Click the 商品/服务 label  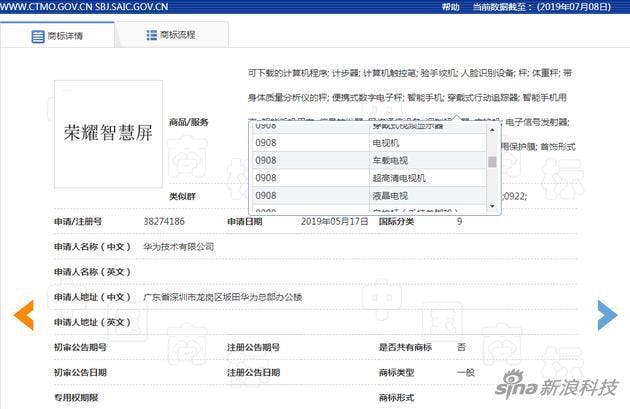188,122
